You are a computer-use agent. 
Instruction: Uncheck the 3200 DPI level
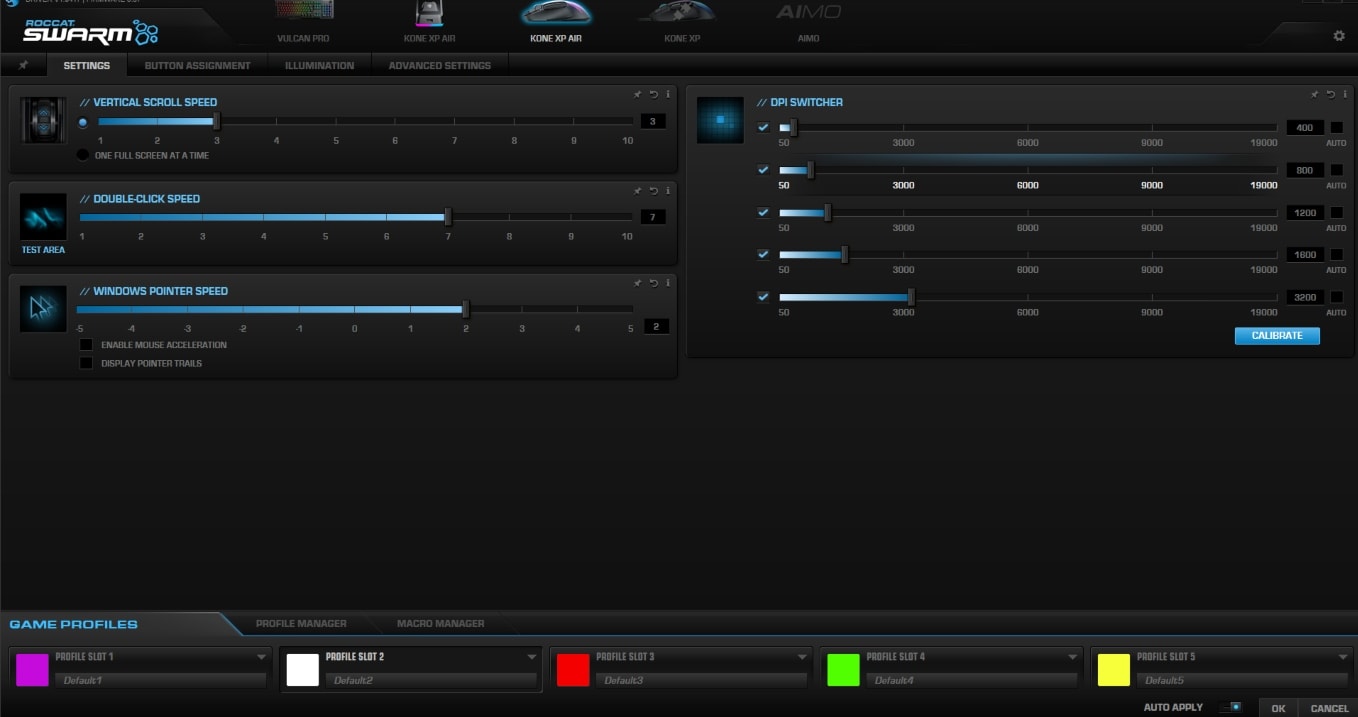click(763, 297)
